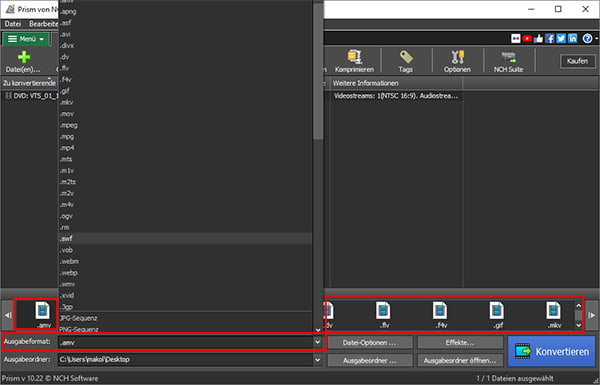
Task: Open the help question mark icon
Action: coord(587,39)
